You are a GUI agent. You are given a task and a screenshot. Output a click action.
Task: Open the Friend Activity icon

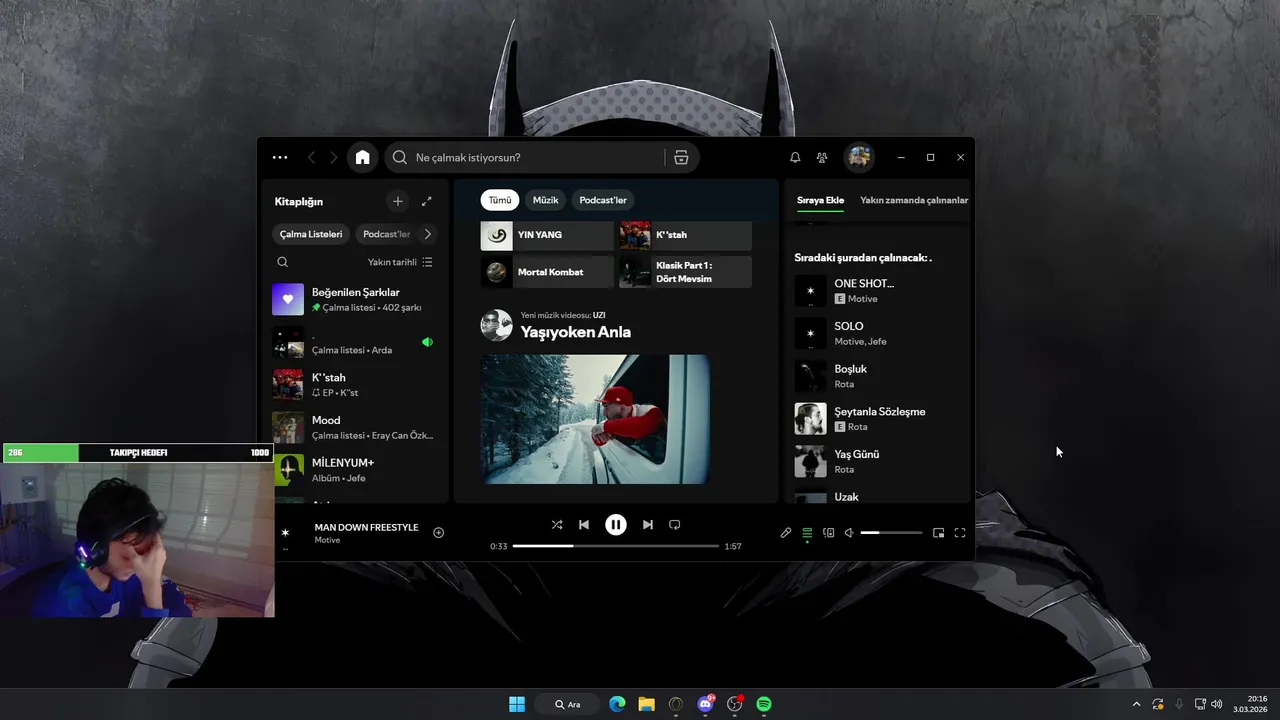(822, 157)
